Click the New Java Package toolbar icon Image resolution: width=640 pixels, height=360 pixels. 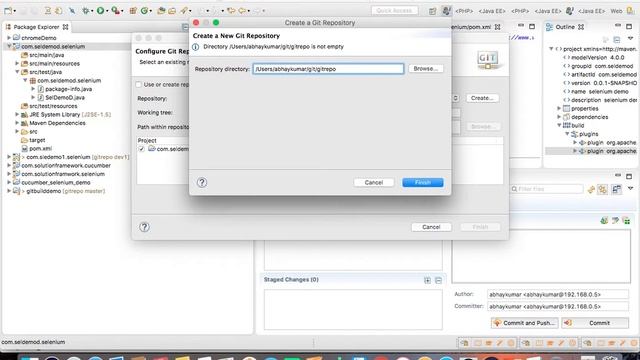133,11
